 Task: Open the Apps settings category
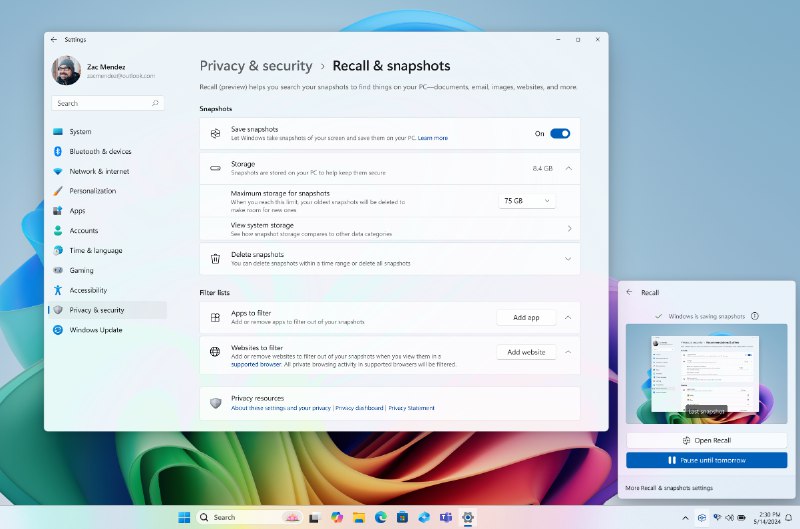coord(107,211)
